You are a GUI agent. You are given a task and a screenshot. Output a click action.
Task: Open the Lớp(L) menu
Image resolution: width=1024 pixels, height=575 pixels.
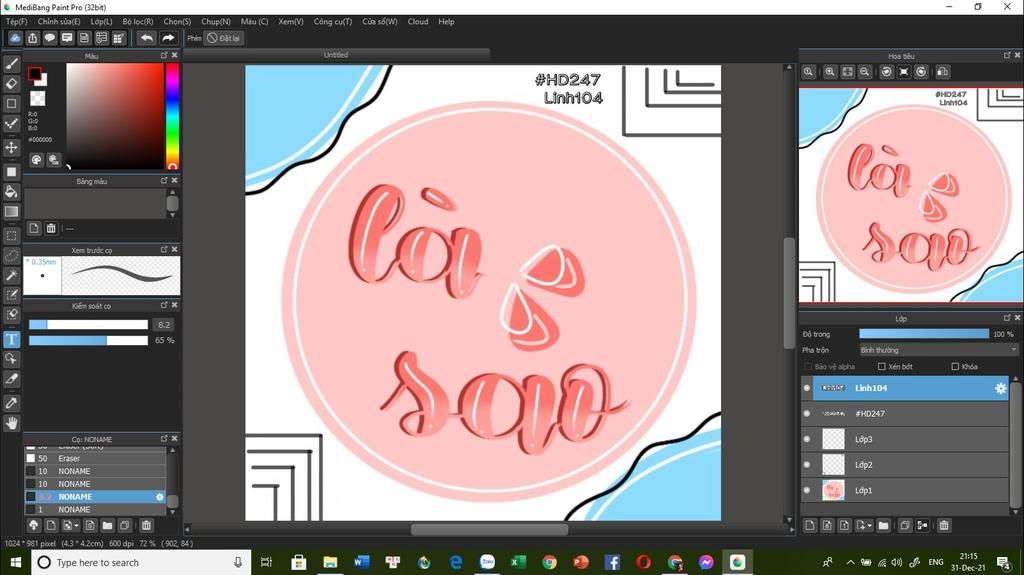click(x=101, y=22)
